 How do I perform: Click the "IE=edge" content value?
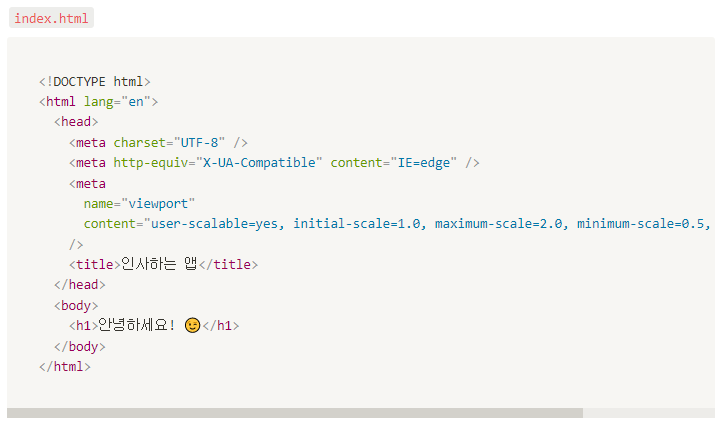pyautogui.click(x=424, y=163)
